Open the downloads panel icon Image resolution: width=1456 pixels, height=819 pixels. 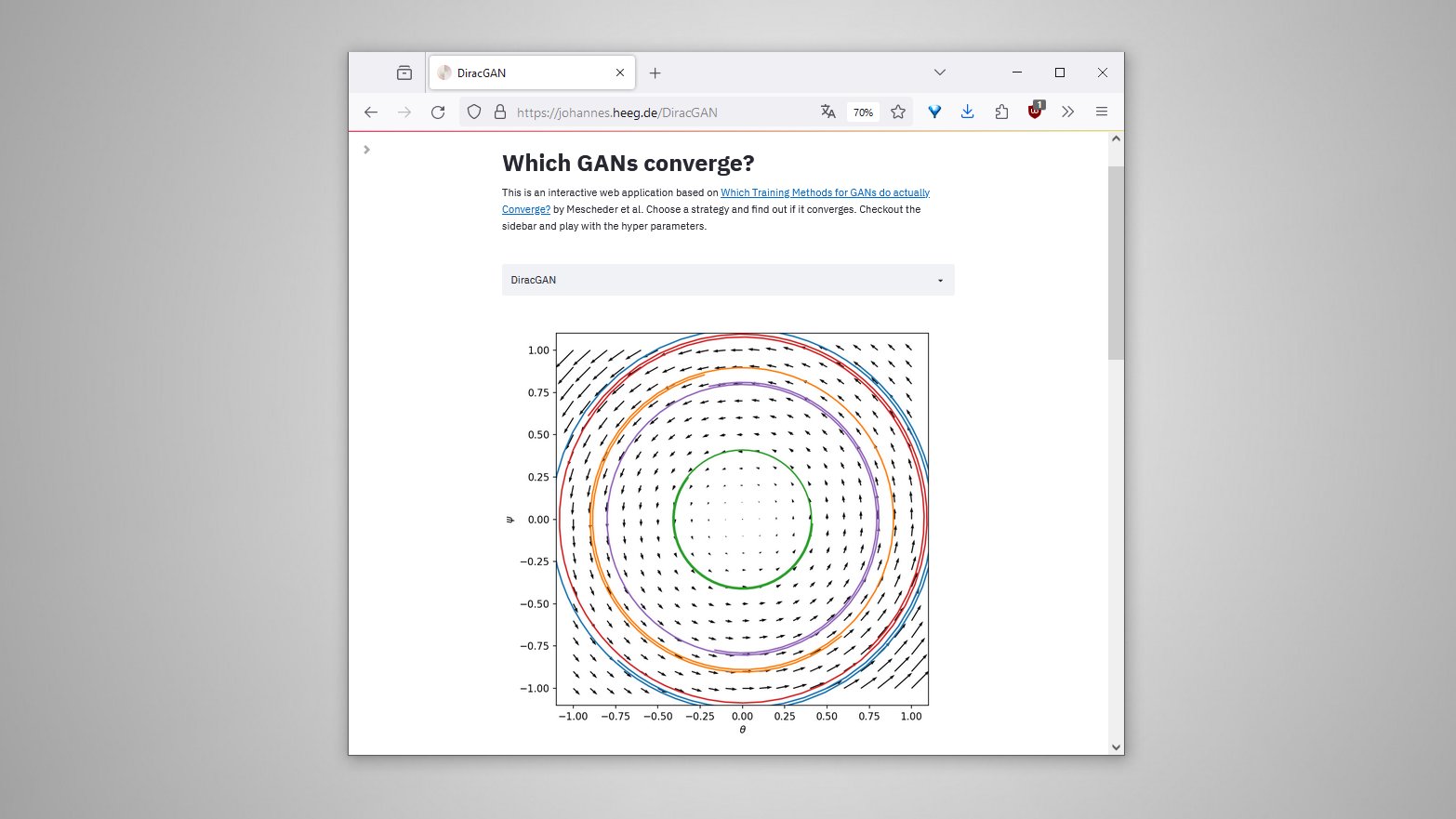(x=968, y=112)
